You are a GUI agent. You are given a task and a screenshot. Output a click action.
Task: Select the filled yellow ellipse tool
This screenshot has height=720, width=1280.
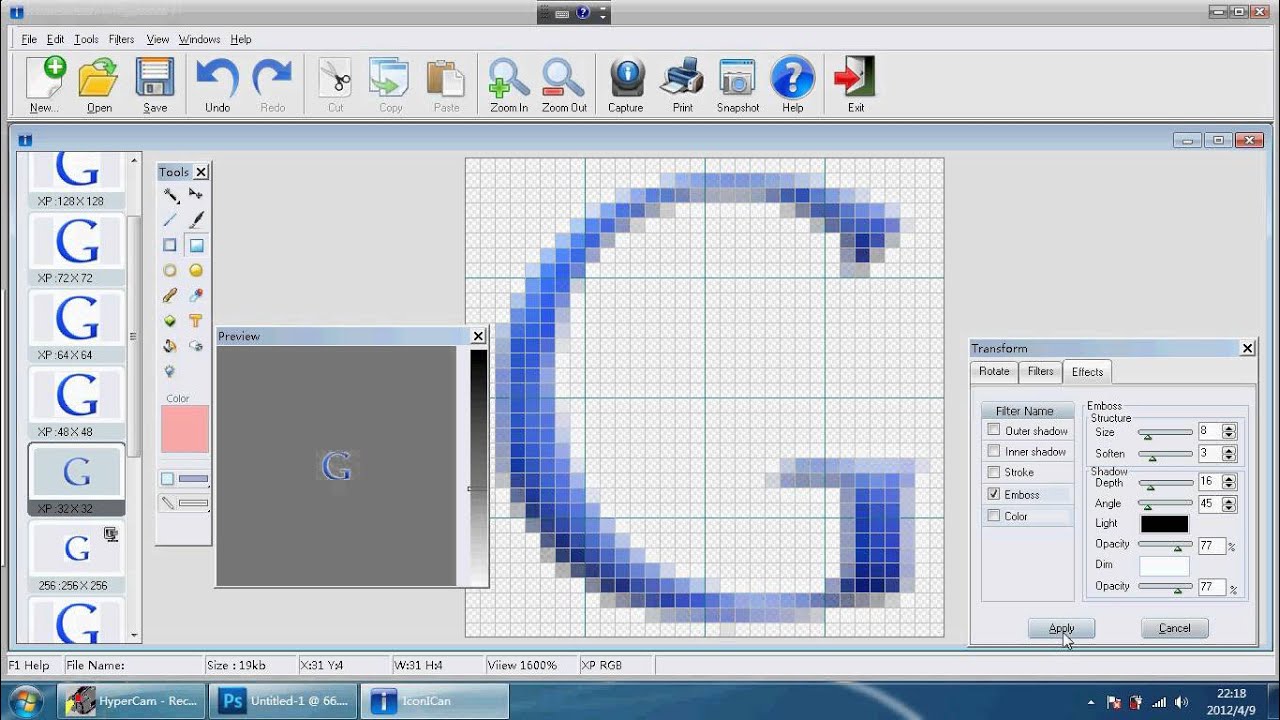coord(196,270)
